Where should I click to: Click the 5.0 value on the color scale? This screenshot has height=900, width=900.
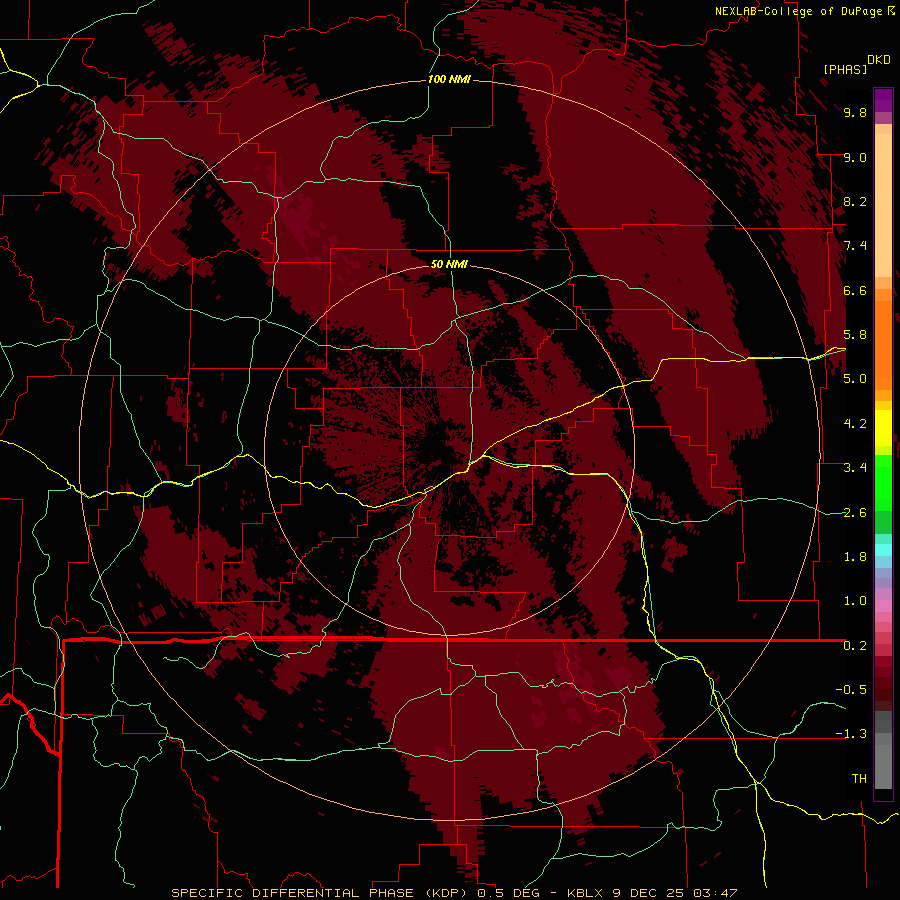(x=855, y=379)
